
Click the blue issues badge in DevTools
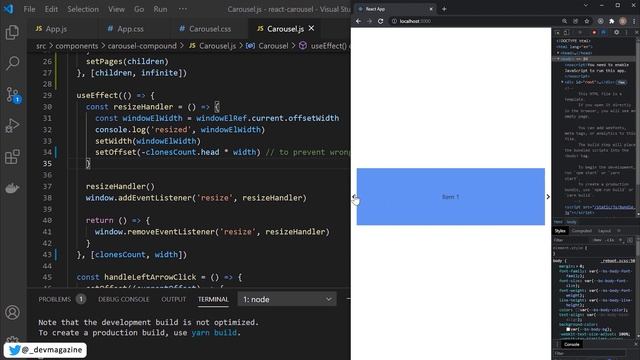604,32
